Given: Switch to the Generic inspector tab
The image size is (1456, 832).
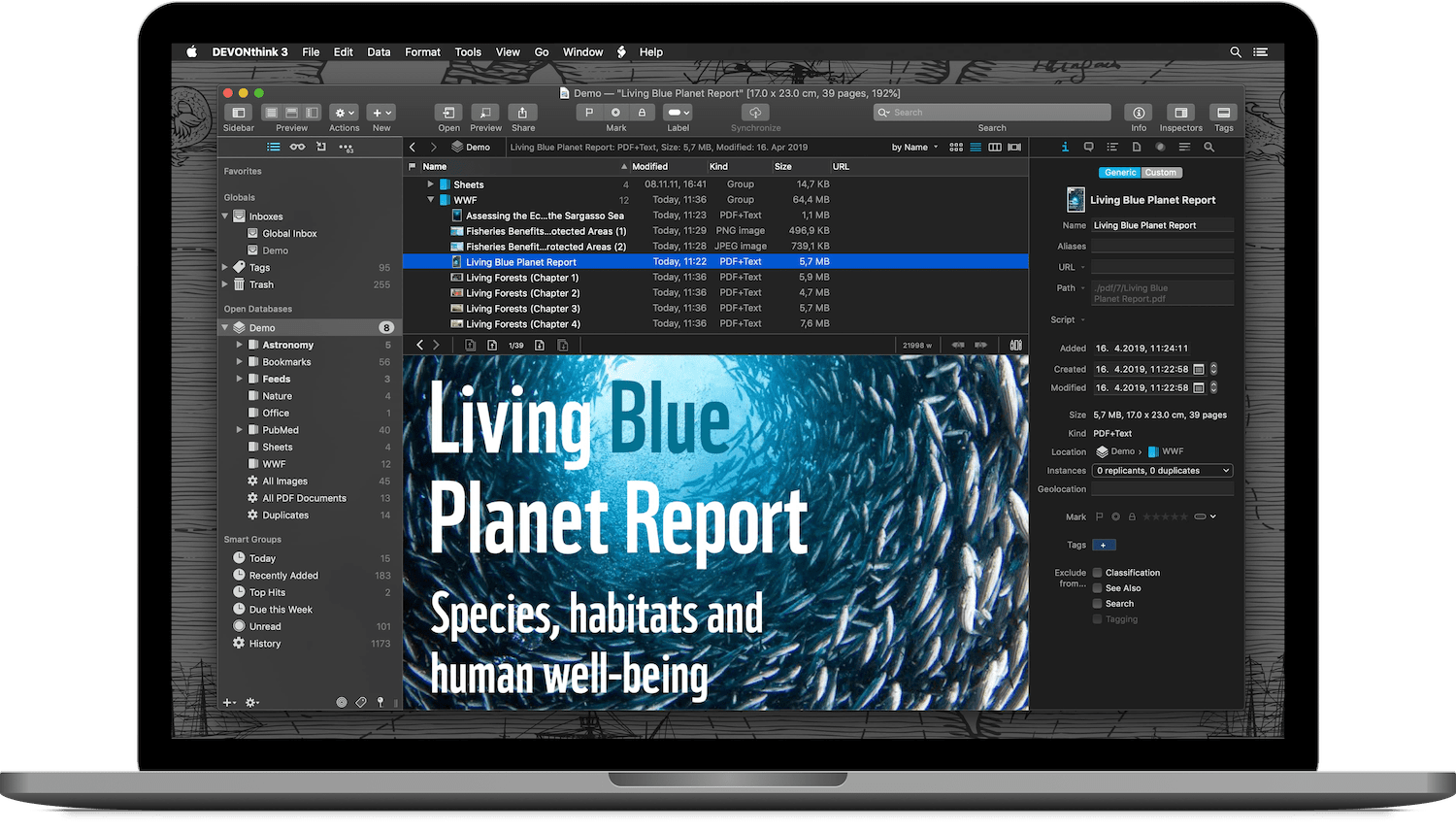Looking at the screenshot, I should click(x=1120, y=173).
